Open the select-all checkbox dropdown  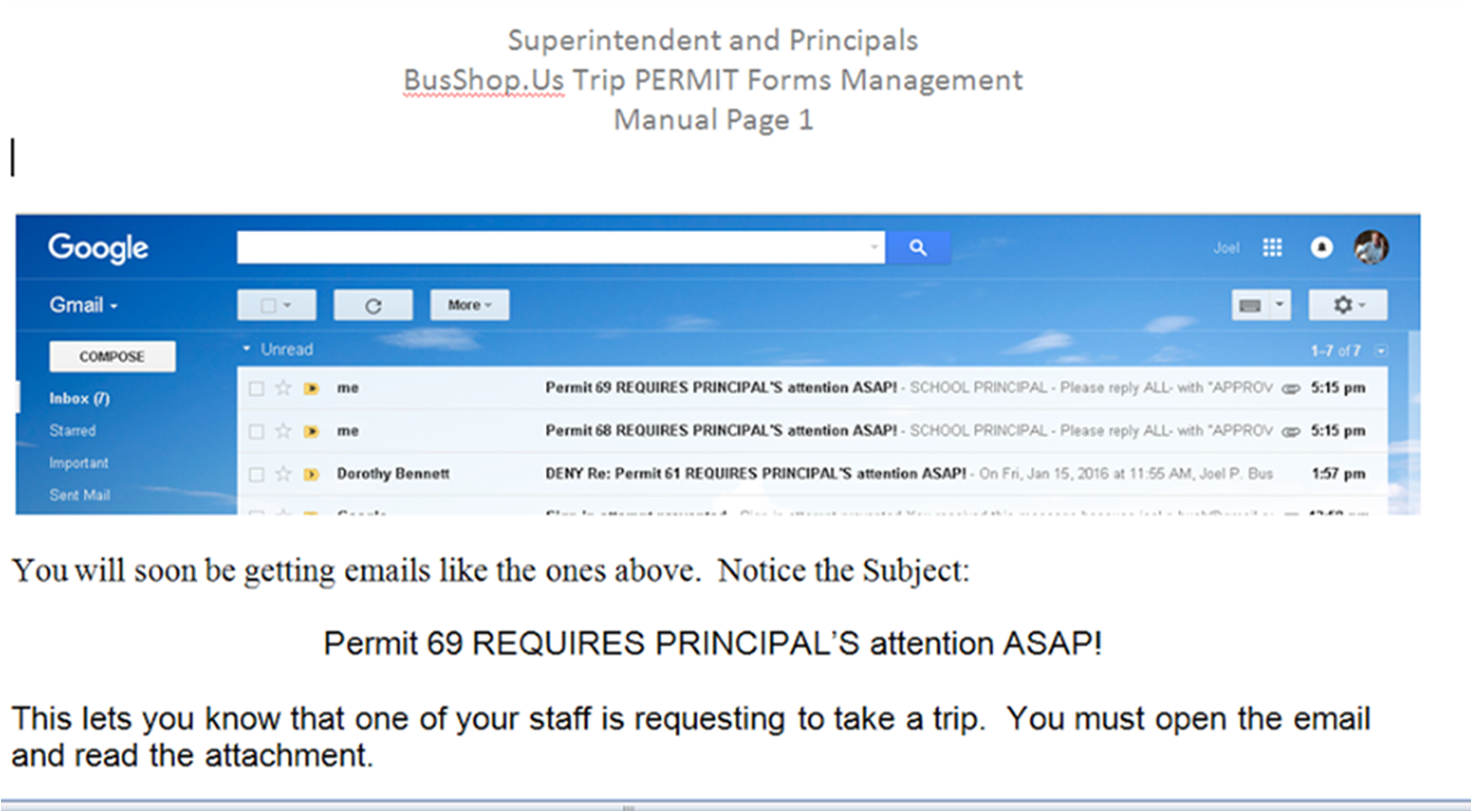tap(276, 306)
